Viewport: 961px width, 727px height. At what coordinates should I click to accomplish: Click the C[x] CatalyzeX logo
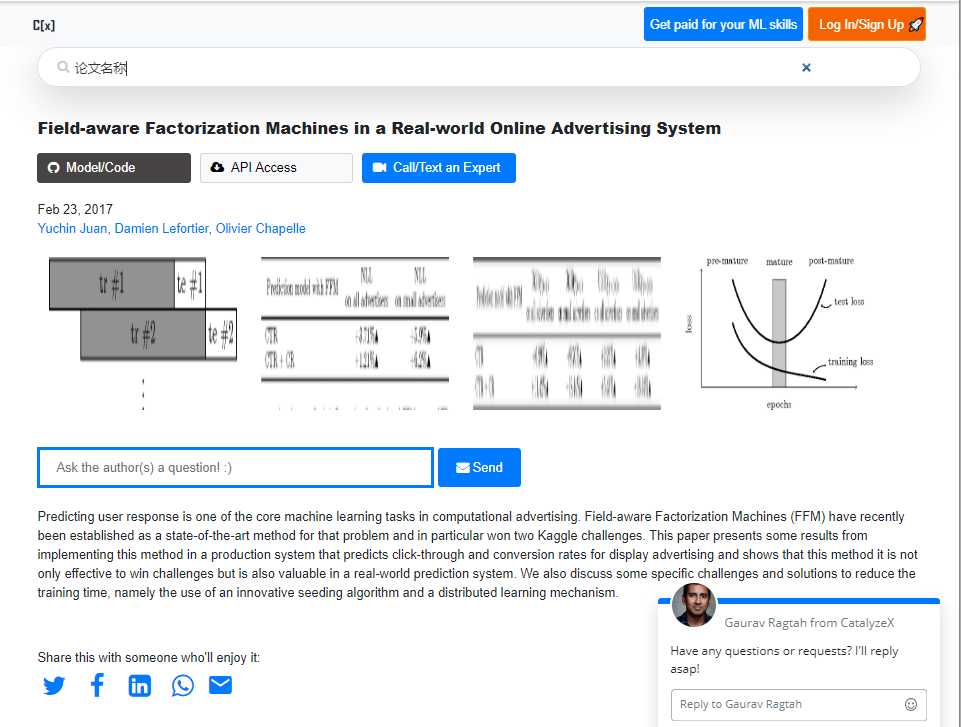[43, 25]
